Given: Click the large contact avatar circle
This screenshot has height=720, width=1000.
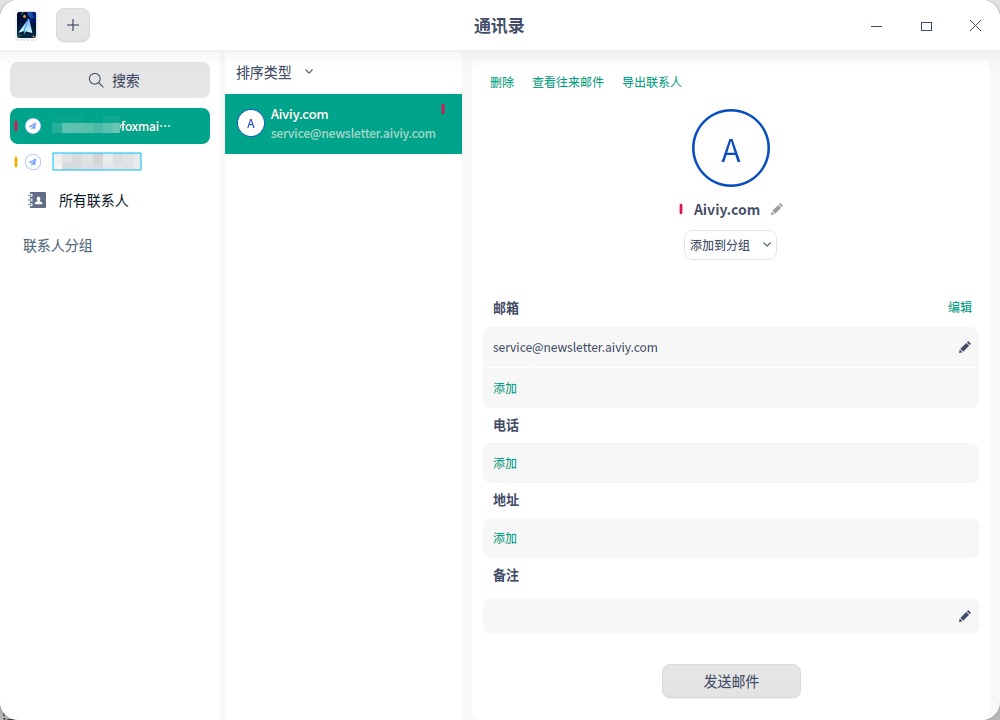Looking at the screenshot, I should (x=730, y=149).
